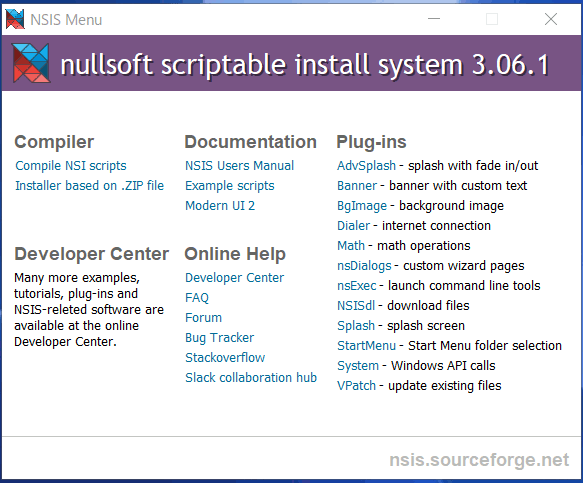Viewport: 583px width, 483px height.
Task: Click the NSIS logo in the purple banner
Action: click(x=31, y=63)
